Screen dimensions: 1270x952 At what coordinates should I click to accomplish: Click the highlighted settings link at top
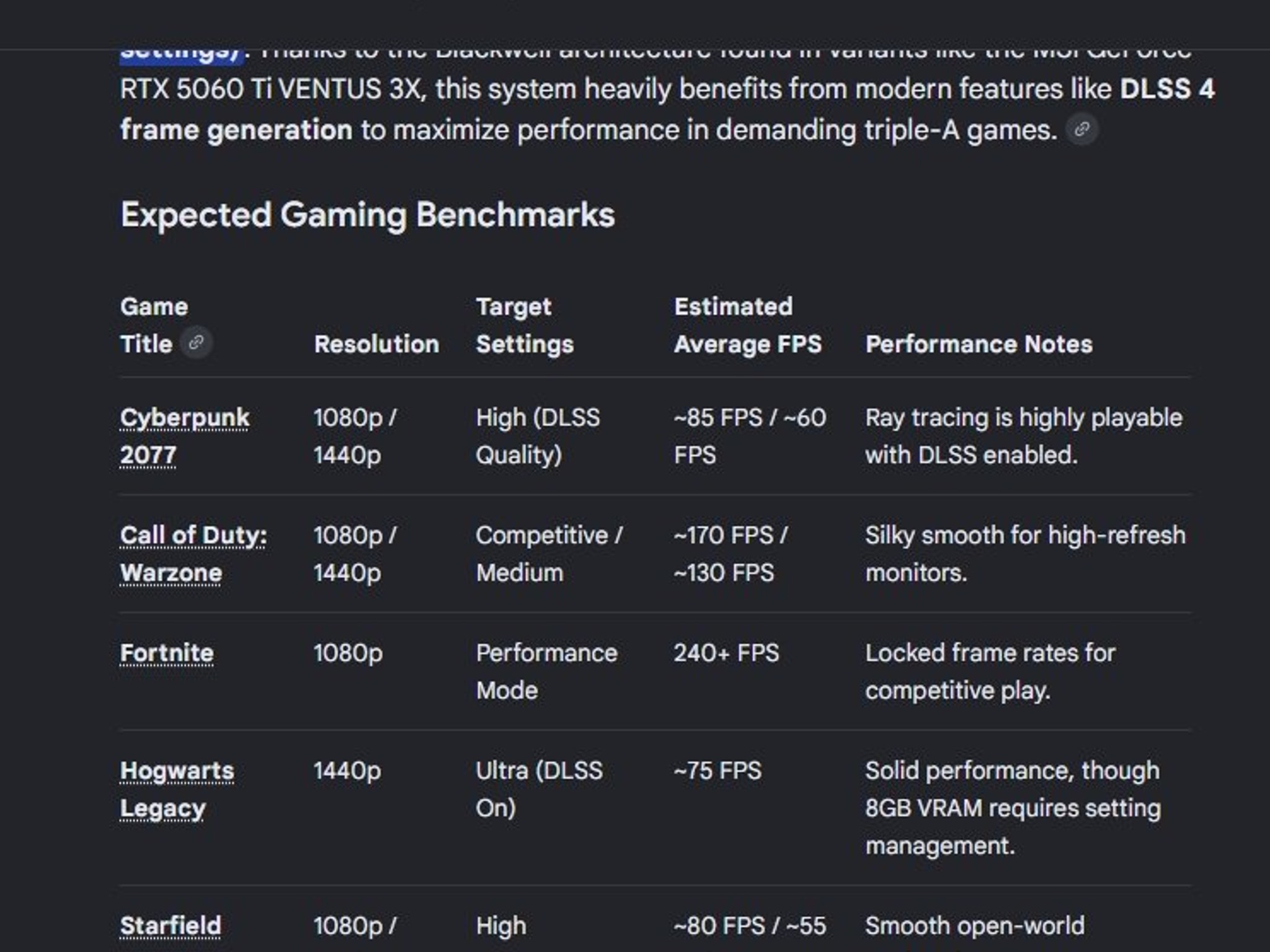[x=183, y=55]
